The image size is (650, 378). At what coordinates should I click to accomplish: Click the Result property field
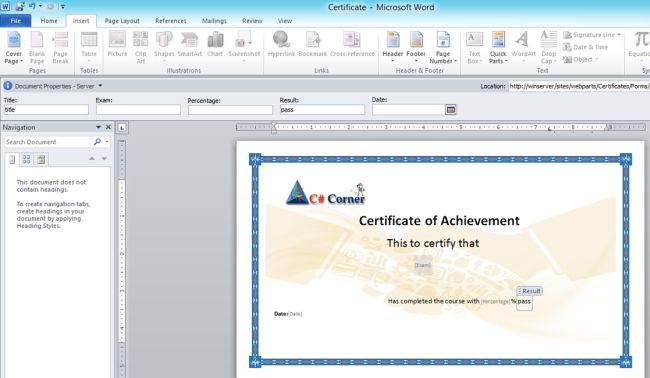point(322,109)
